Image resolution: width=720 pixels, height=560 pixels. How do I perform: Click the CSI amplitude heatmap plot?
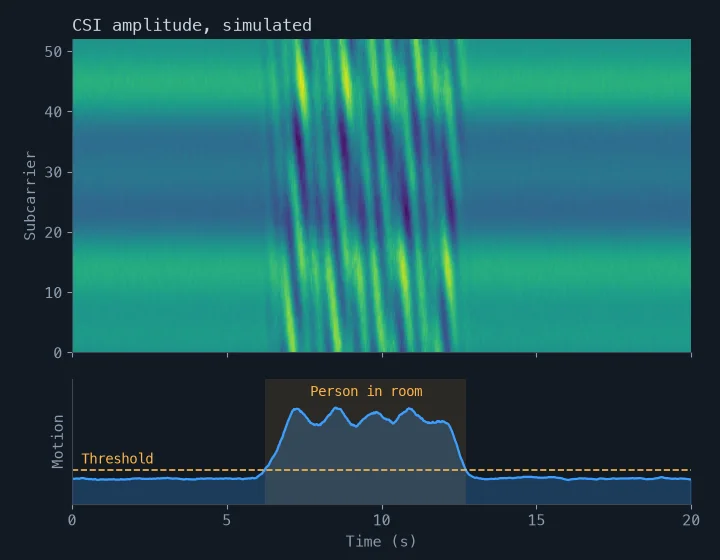[x=382, y=196]
